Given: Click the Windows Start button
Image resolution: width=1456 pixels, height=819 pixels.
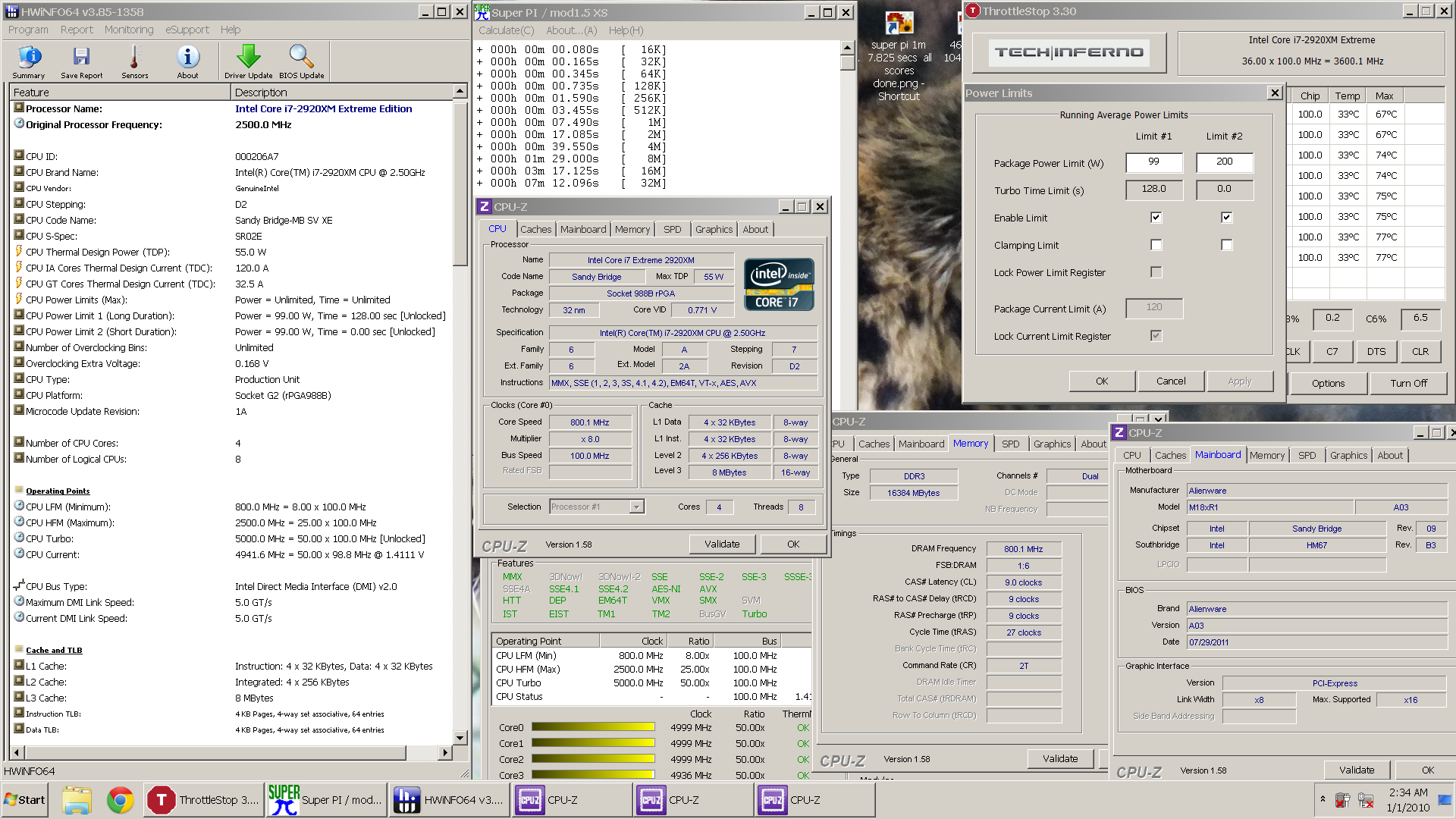Looking at the screenshot, I should (x=24, y=800).
